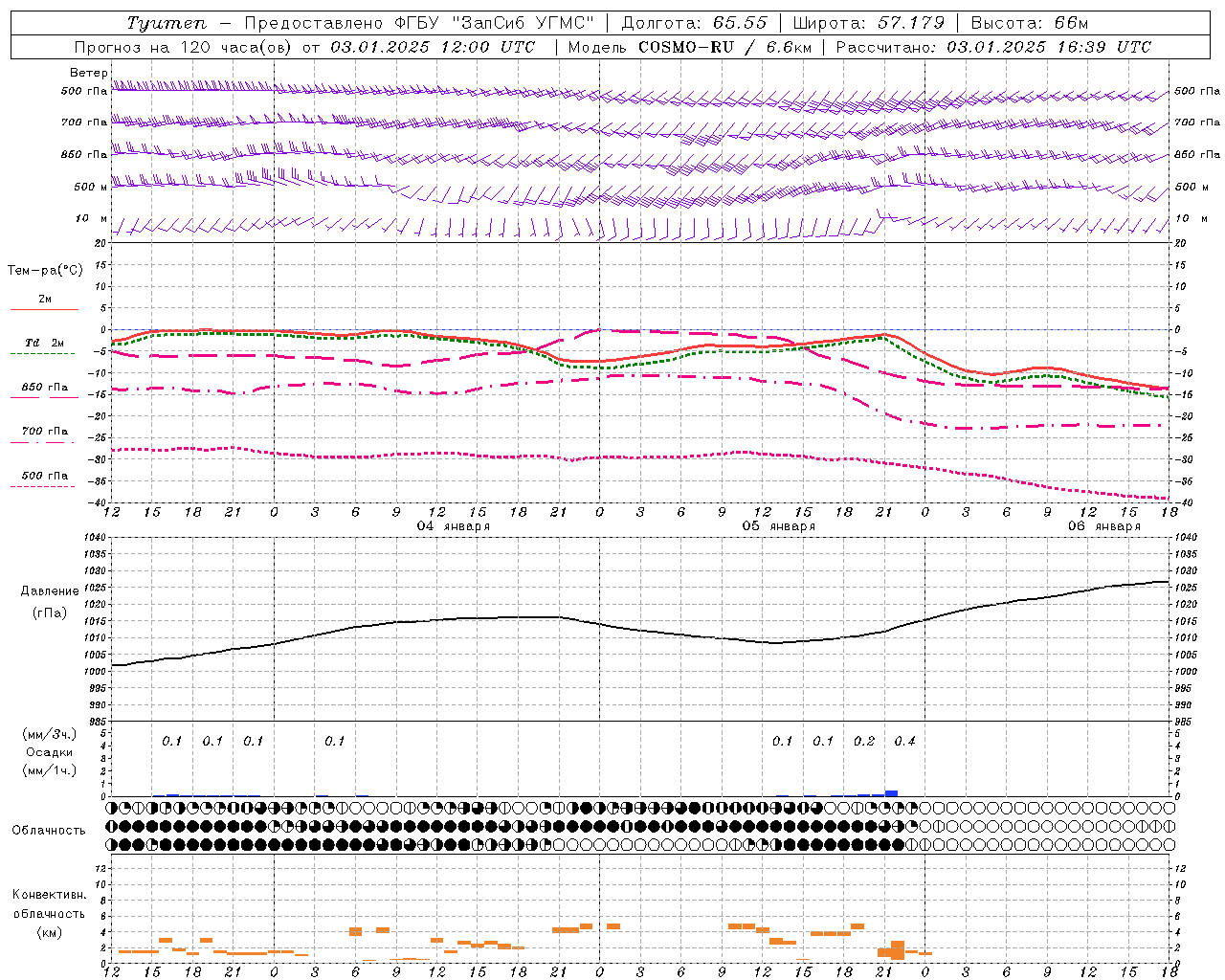Click the dashed line sample under 'Td 2м'
1225x980 pixels.
tap(42, 354)
